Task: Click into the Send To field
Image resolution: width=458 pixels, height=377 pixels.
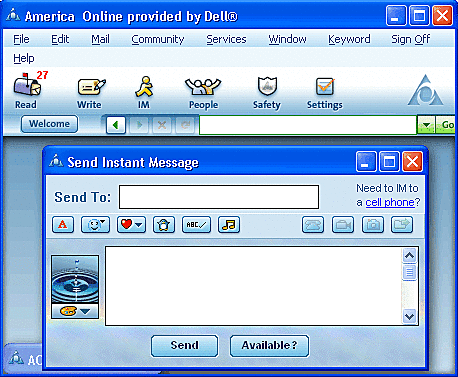Action: (219, 197)
